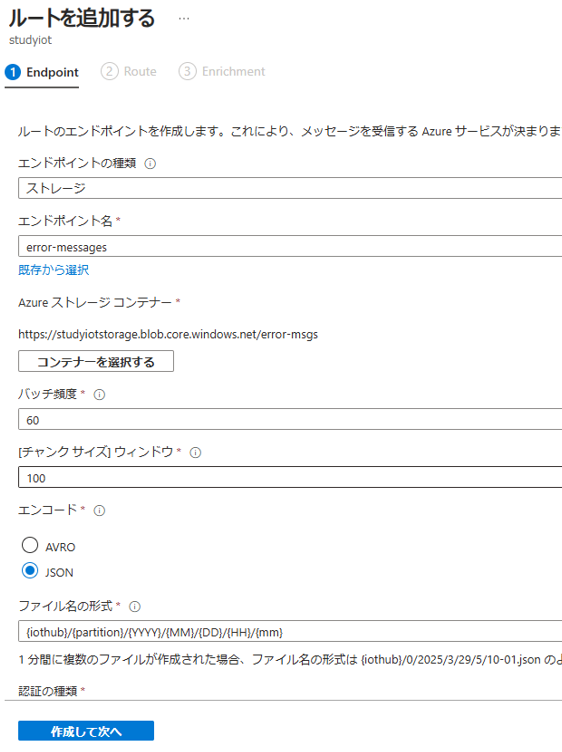This screenshot has width=562, height=752.
Task: Click the バッチ頻度 field showing 60
Action: pos(290,419)
